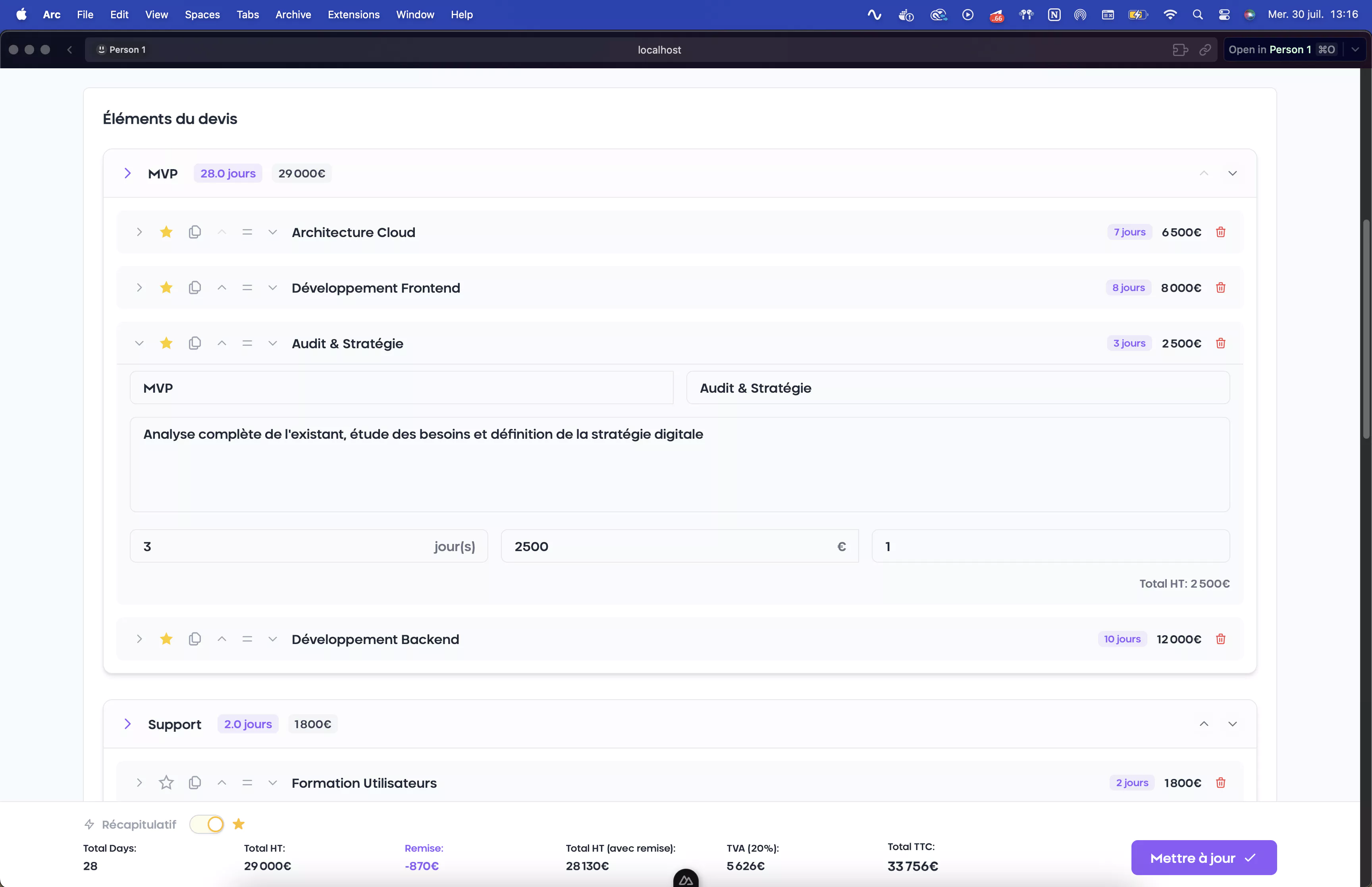Duplicate the Développement Frontend item

point(195,287)
